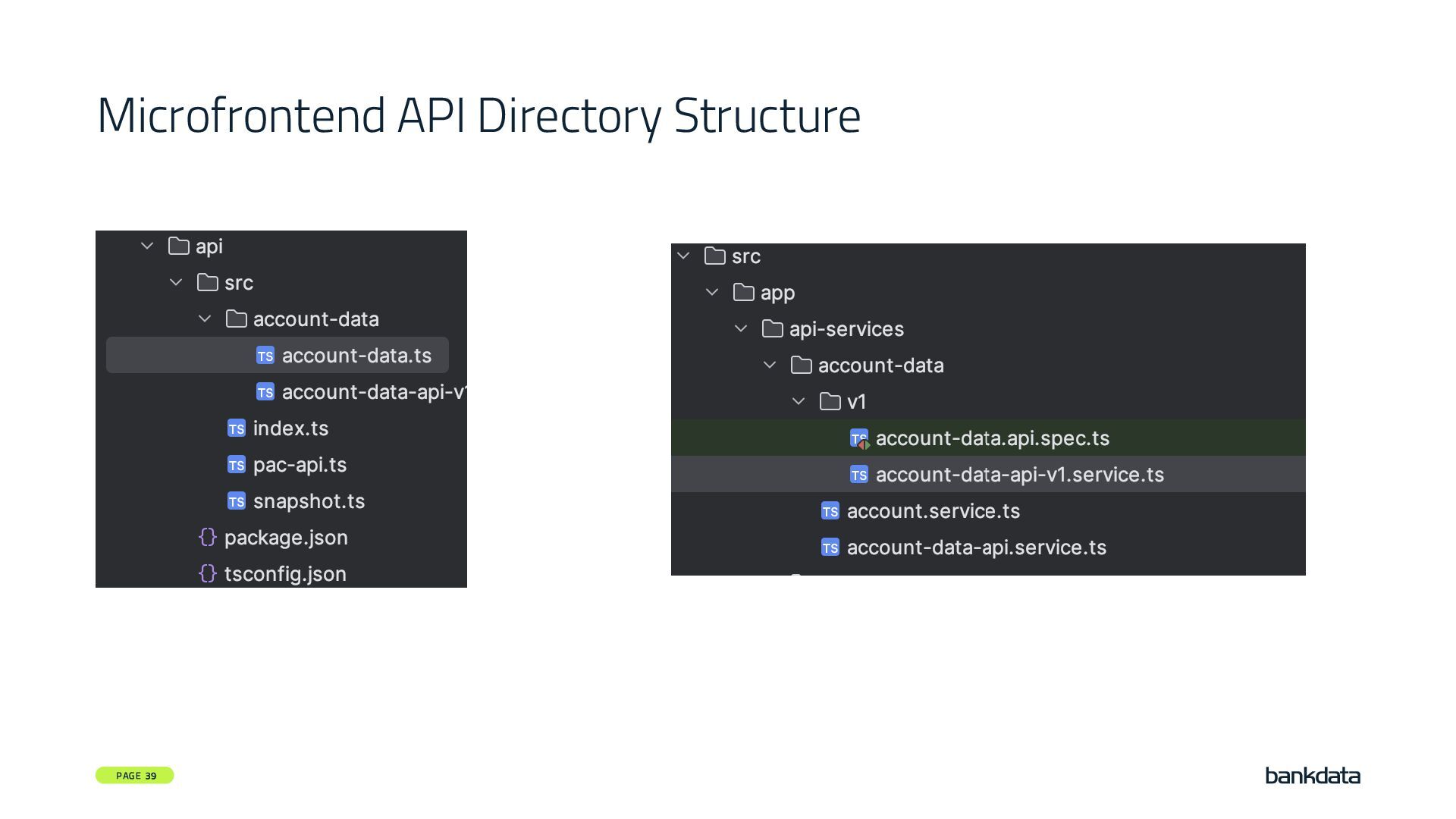Click the TS icon beside pac-api.ts
Image resolution: width=1456 pixels, height=819 pixels.
tap(236, 465)
